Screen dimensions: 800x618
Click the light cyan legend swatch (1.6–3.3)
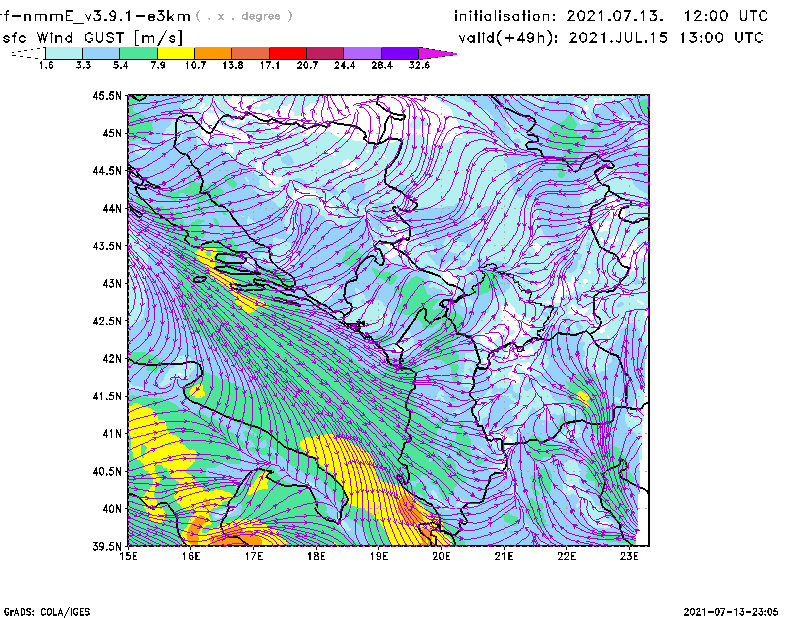coord(64,53)
